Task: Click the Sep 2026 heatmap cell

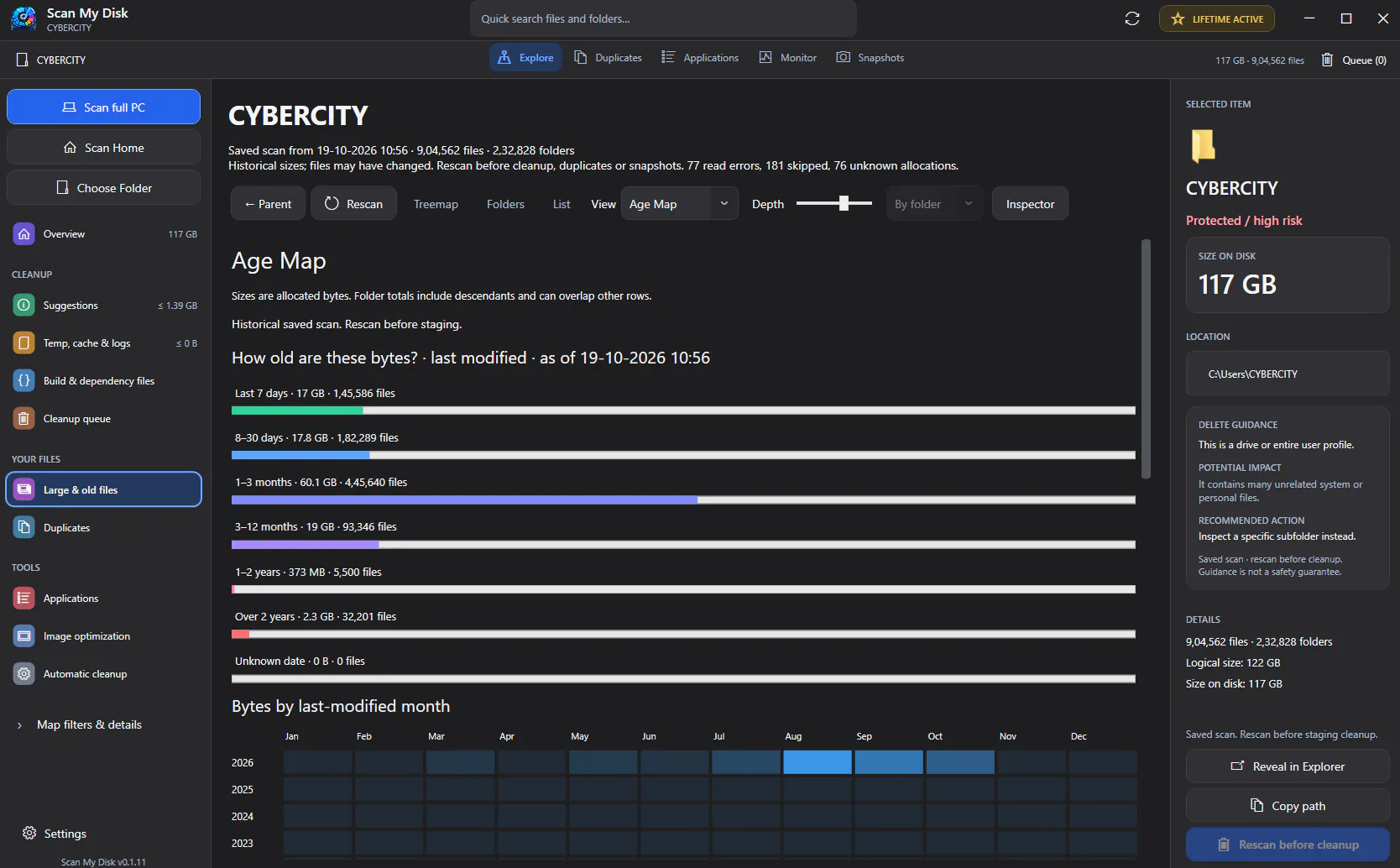Action: pyautogui.click(x=889, y=762)
